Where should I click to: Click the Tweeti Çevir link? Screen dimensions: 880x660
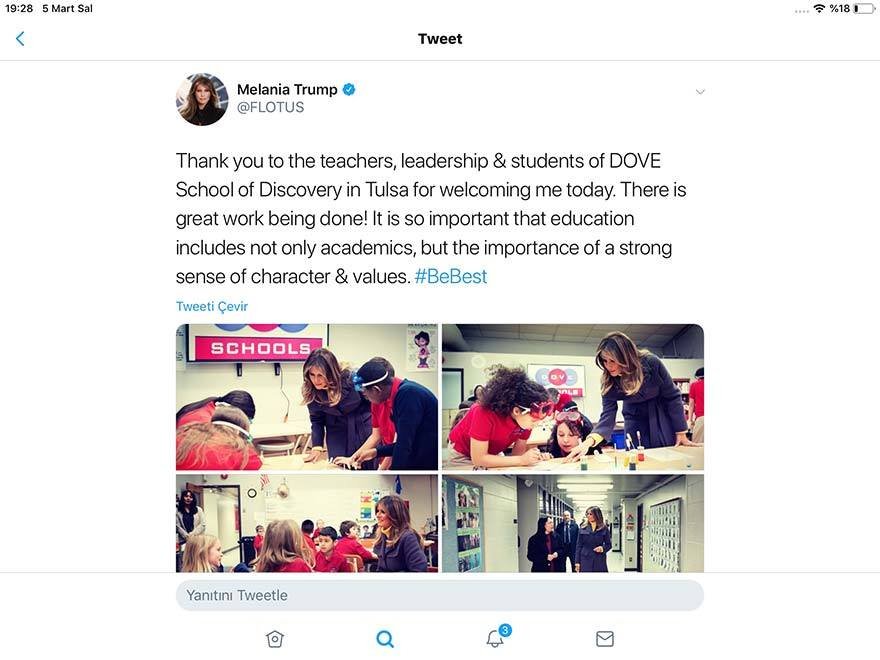(x=212, y=306)
